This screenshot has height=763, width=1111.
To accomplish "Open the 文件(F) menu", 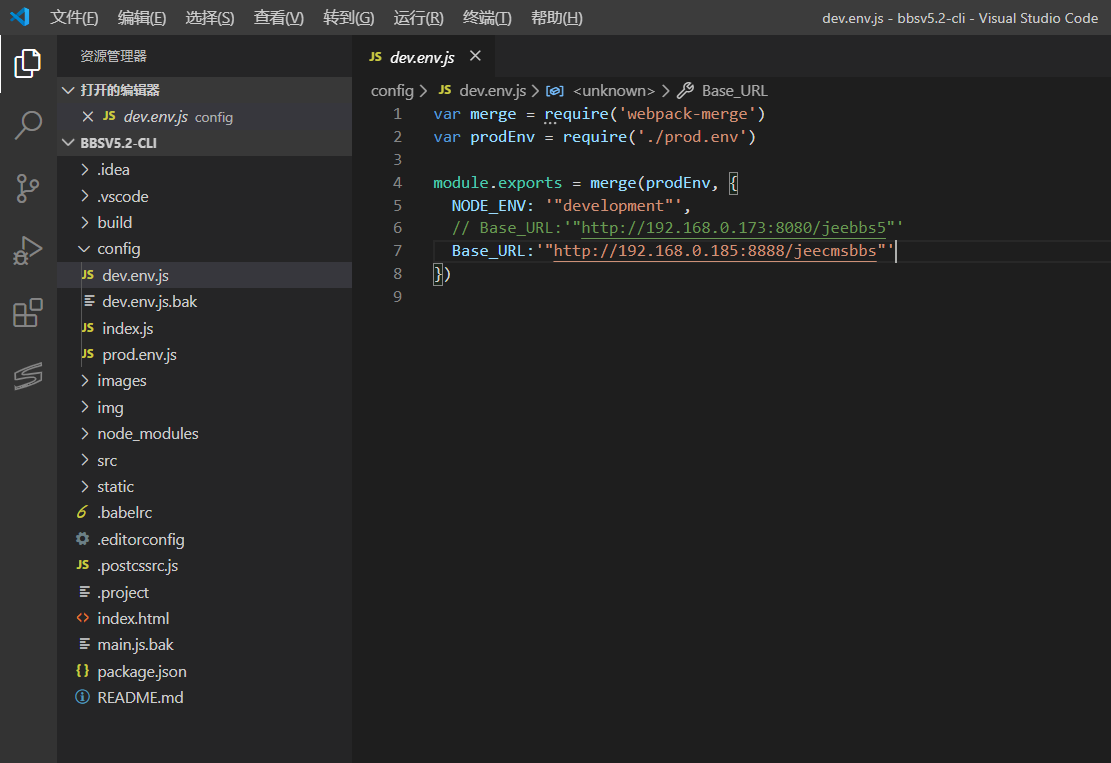I will (74, 18).
